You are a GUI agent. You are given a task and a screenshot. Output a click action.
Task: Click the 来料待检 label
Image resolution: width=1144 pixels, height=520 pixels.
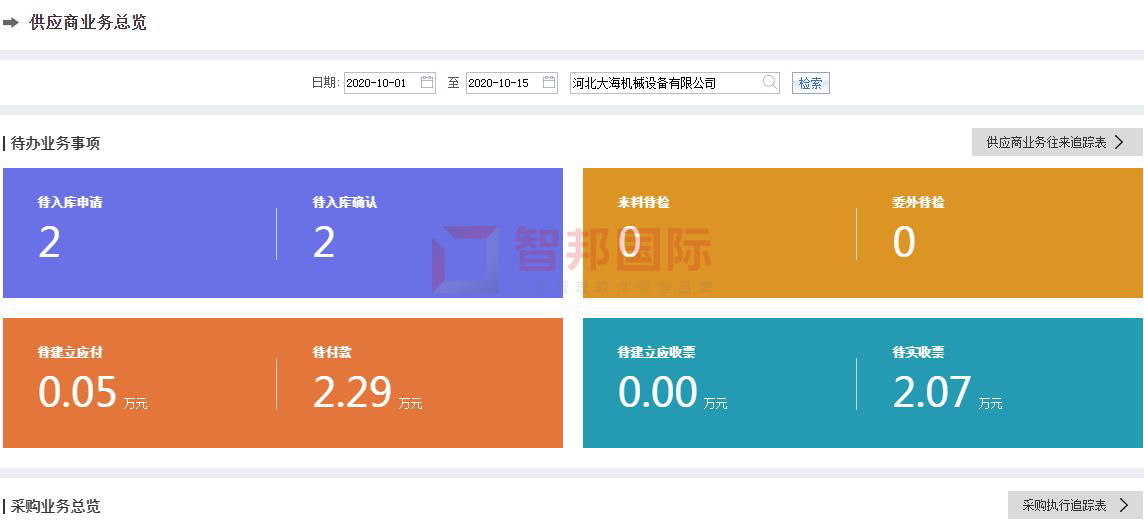click(644, 202)
